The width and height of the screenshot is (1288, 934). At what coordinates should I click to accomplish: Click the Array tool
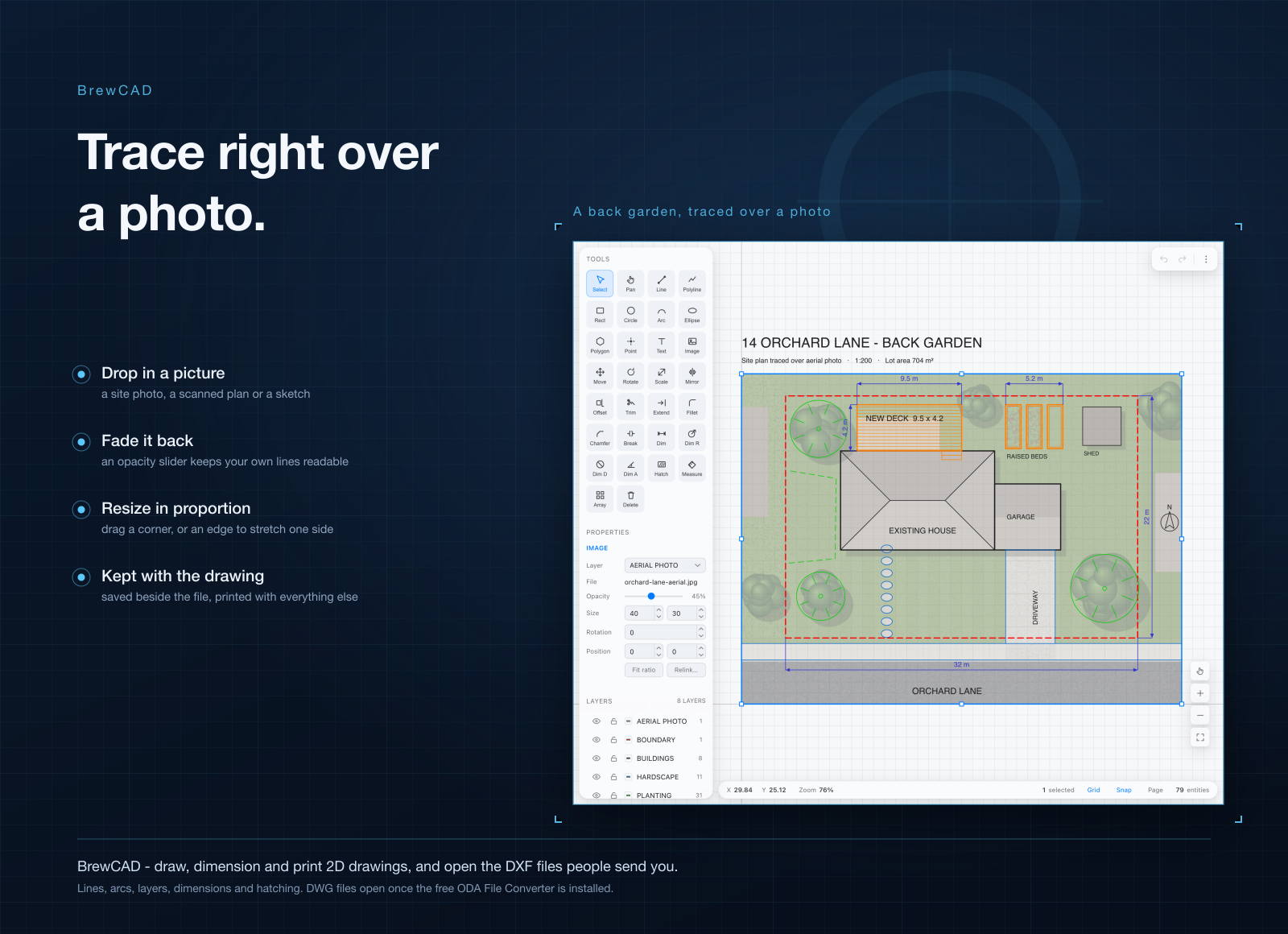(600, 498)
